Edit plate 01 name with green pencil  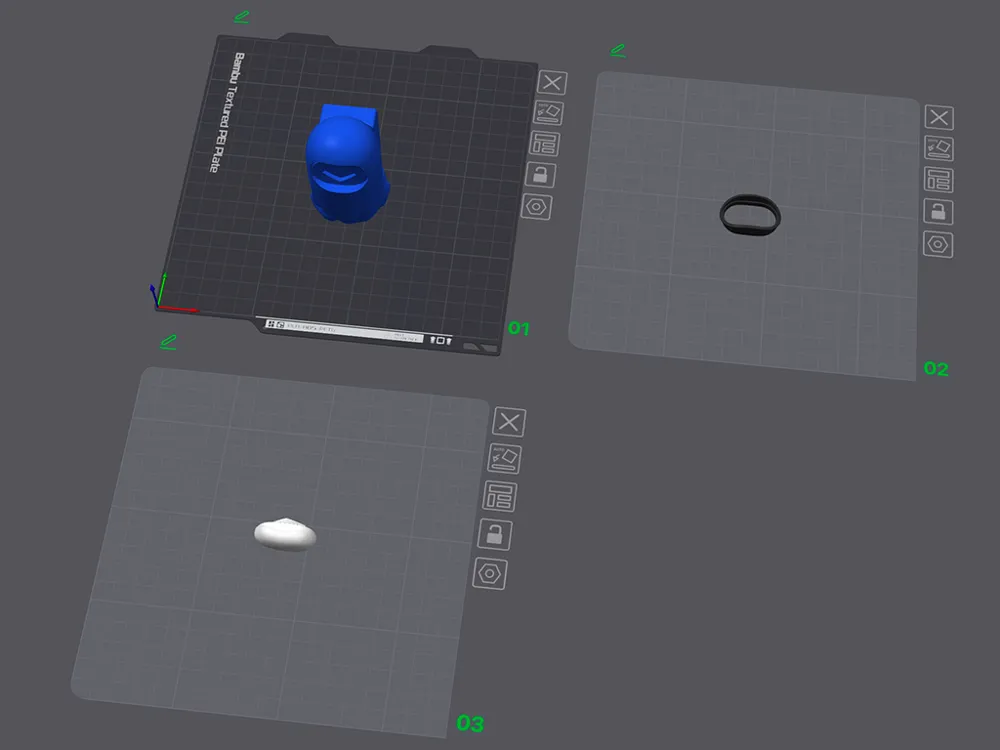coord(242,17)
